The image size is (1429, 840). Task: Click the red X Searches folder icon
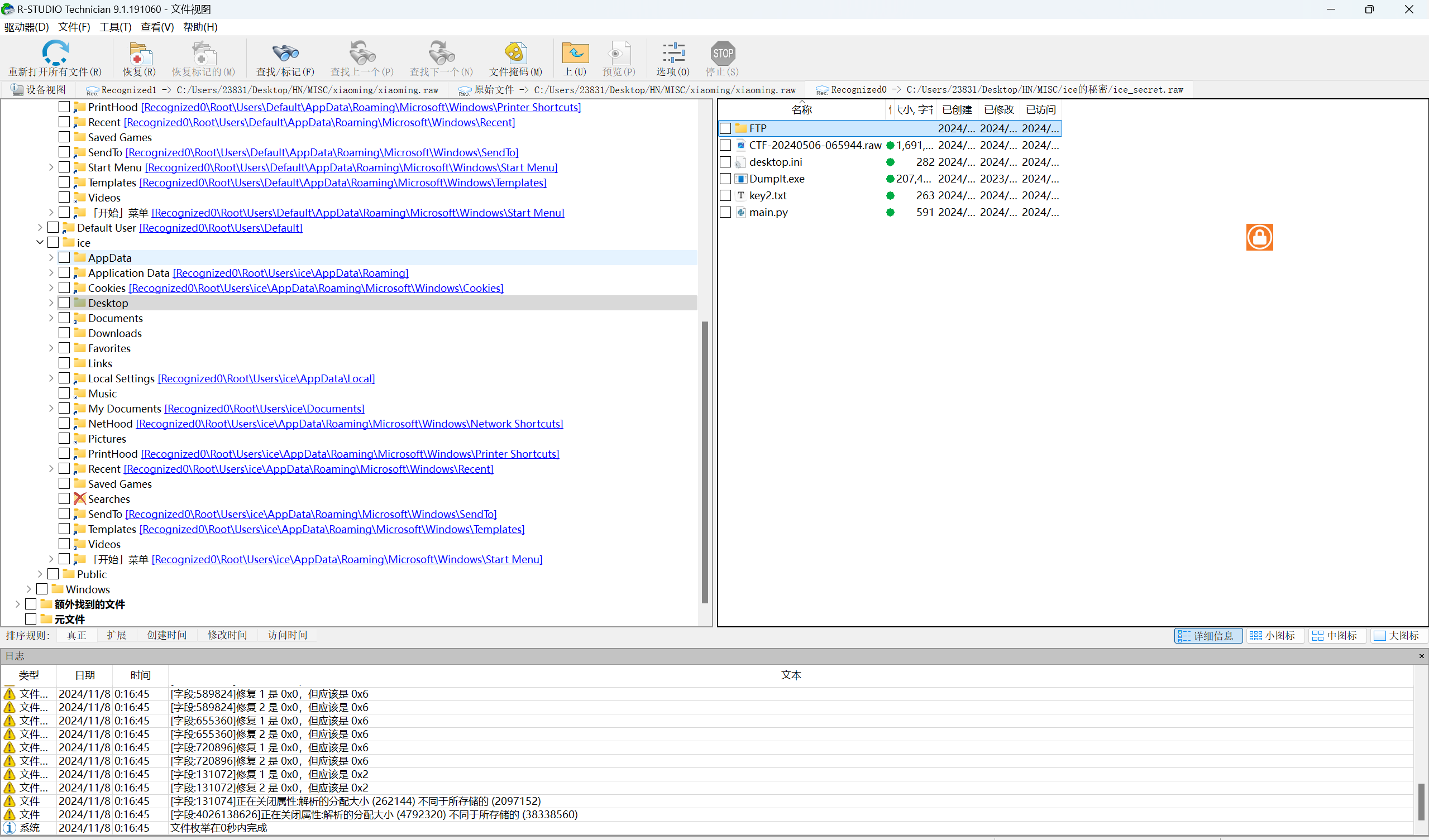click(80, 499)
